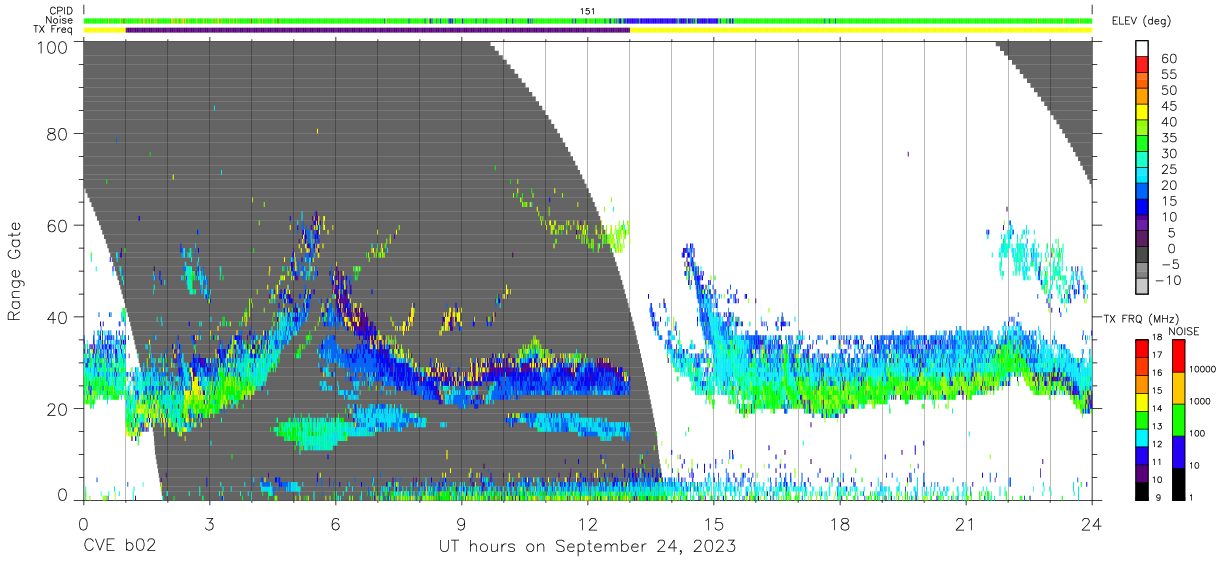This screenshot has height=567, width=1228.
Task: Click the CPID label at top left
Action: 59,11
